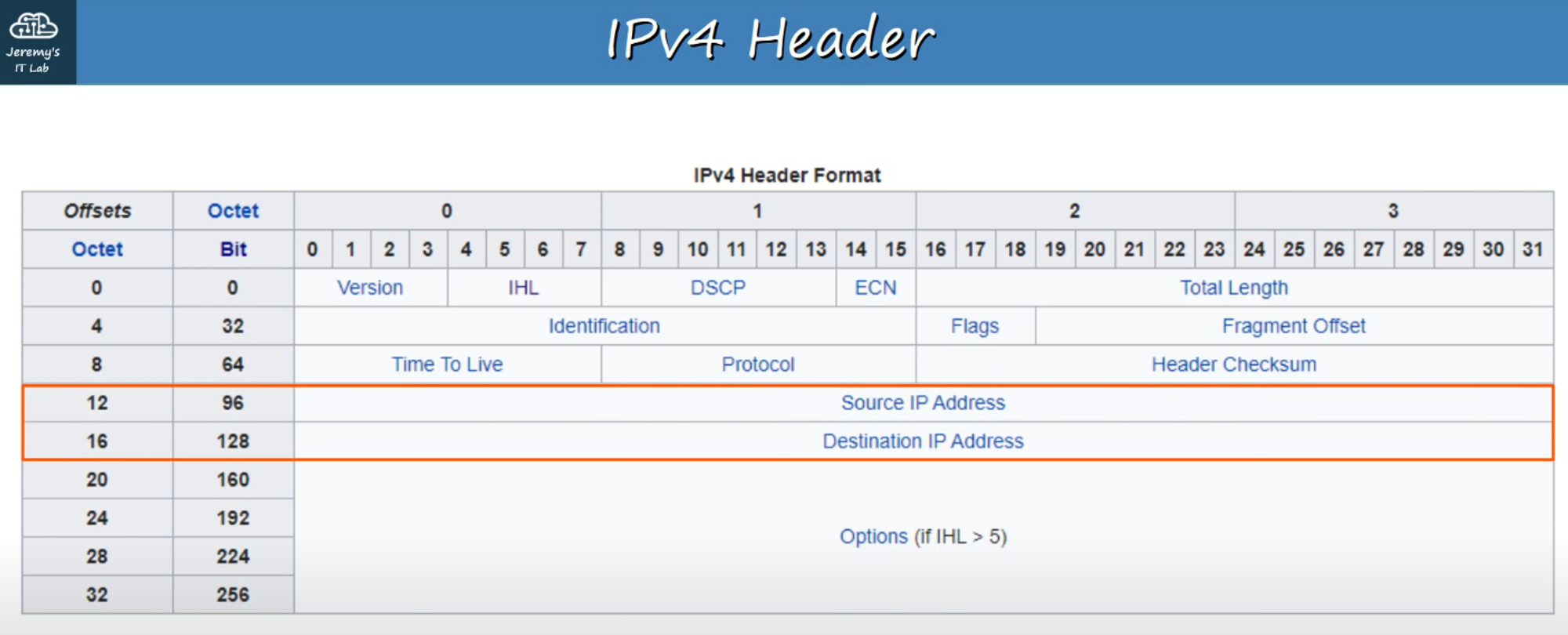This screenshot has height=635, width=1568.
Task: Click the bit number 16 cell
Action: 935,249
